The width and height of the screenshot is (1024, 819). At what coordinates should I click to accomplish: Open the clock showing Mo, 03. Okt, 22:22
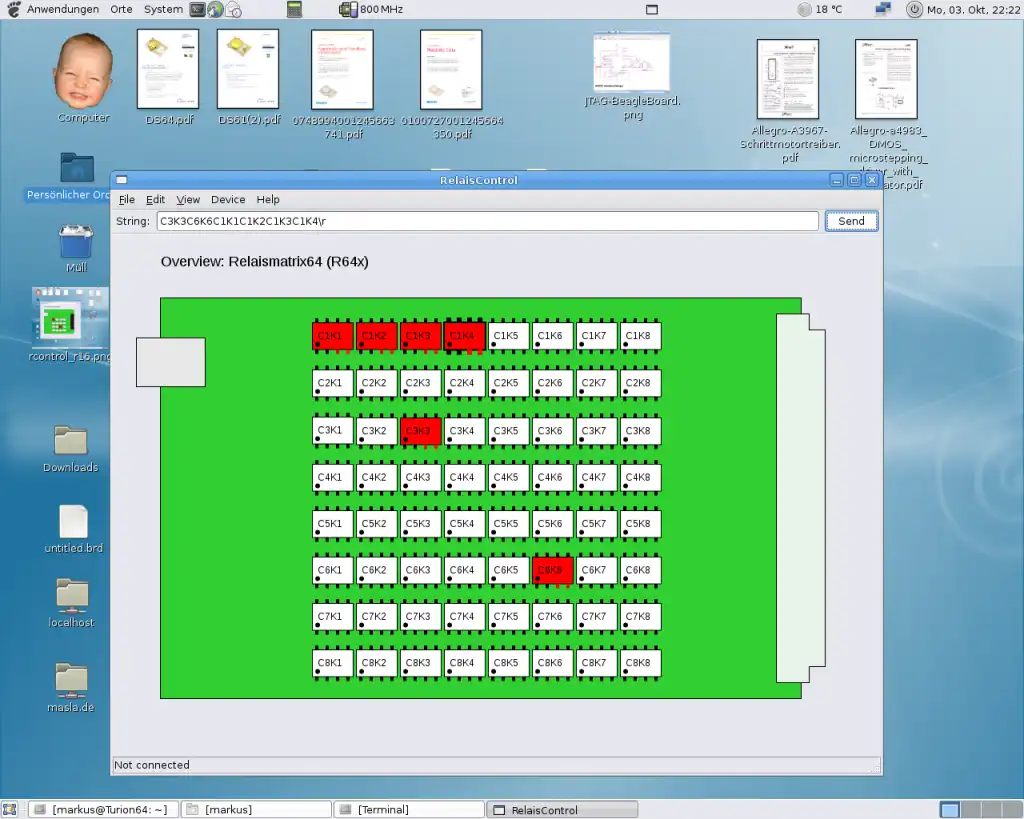pyautogui.click(x=973, y=9)
